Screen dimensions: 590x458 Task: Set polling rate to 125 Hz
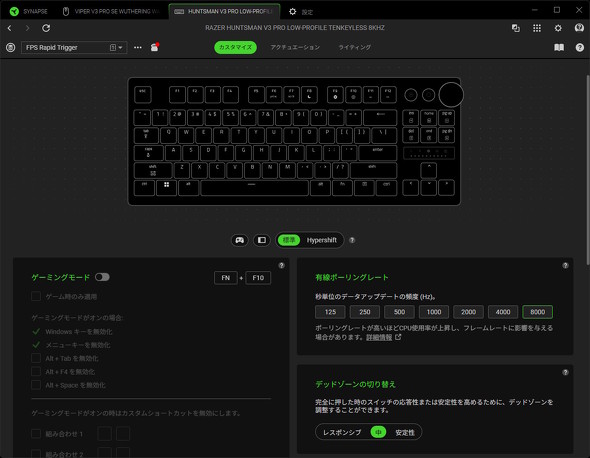click(x=330, y=312)
